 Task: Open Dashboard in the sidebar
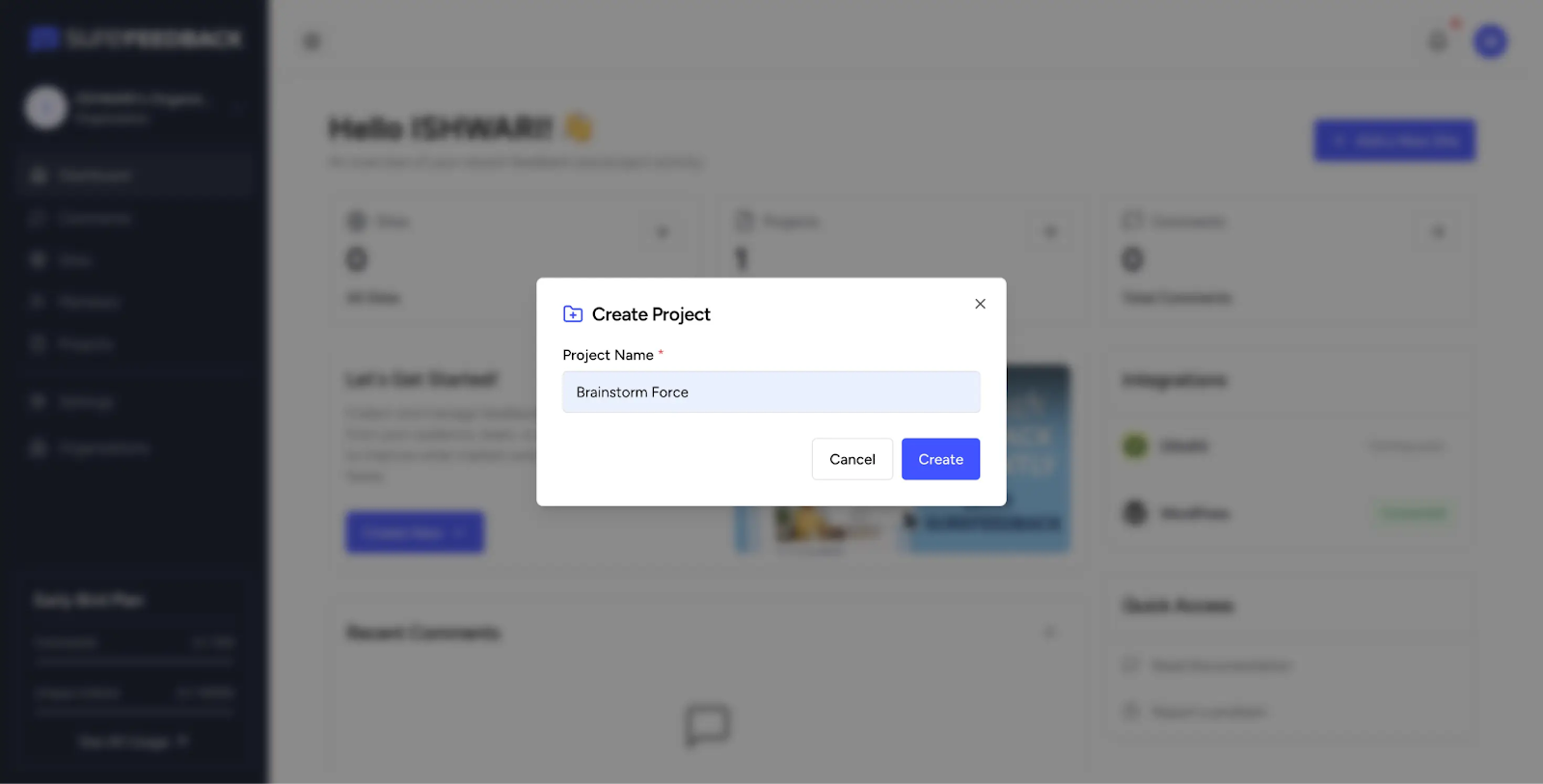point(95,176)
